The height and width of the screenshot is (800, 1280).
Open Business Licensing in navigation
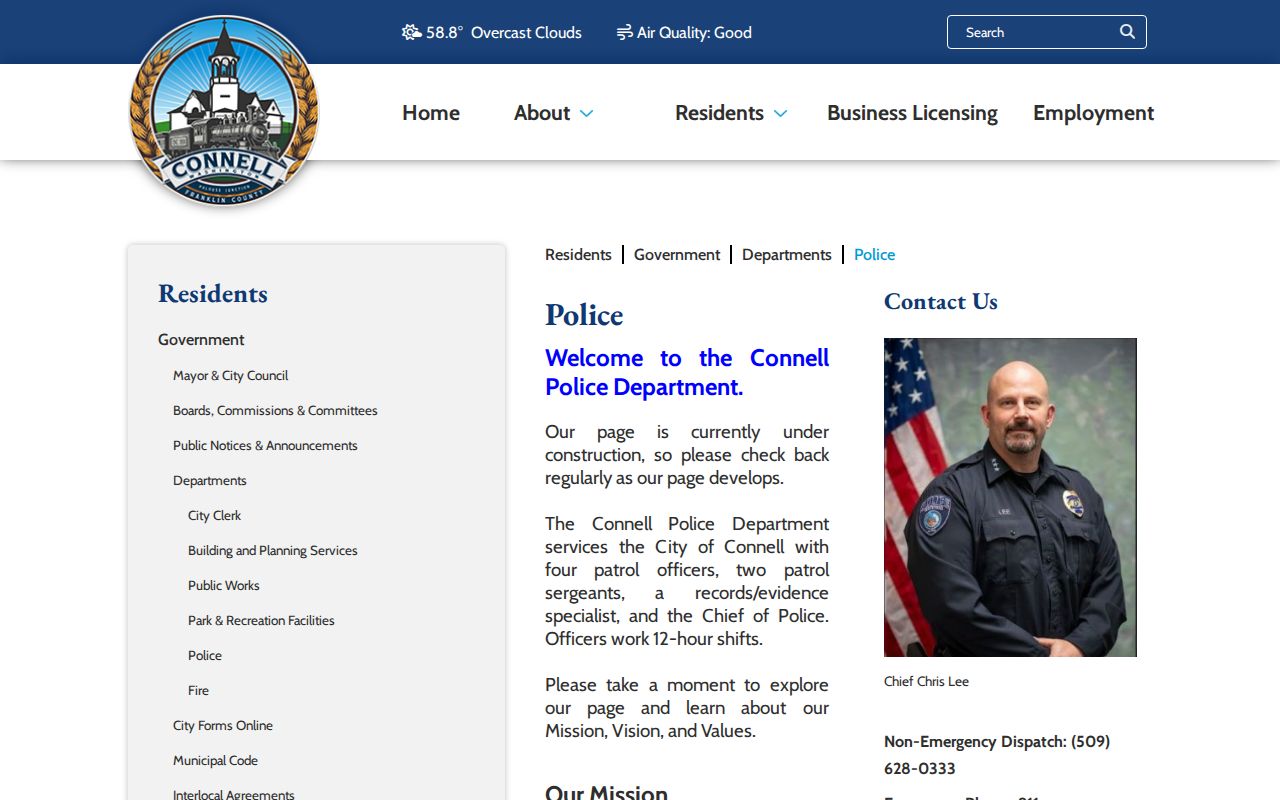pos(912,113)
